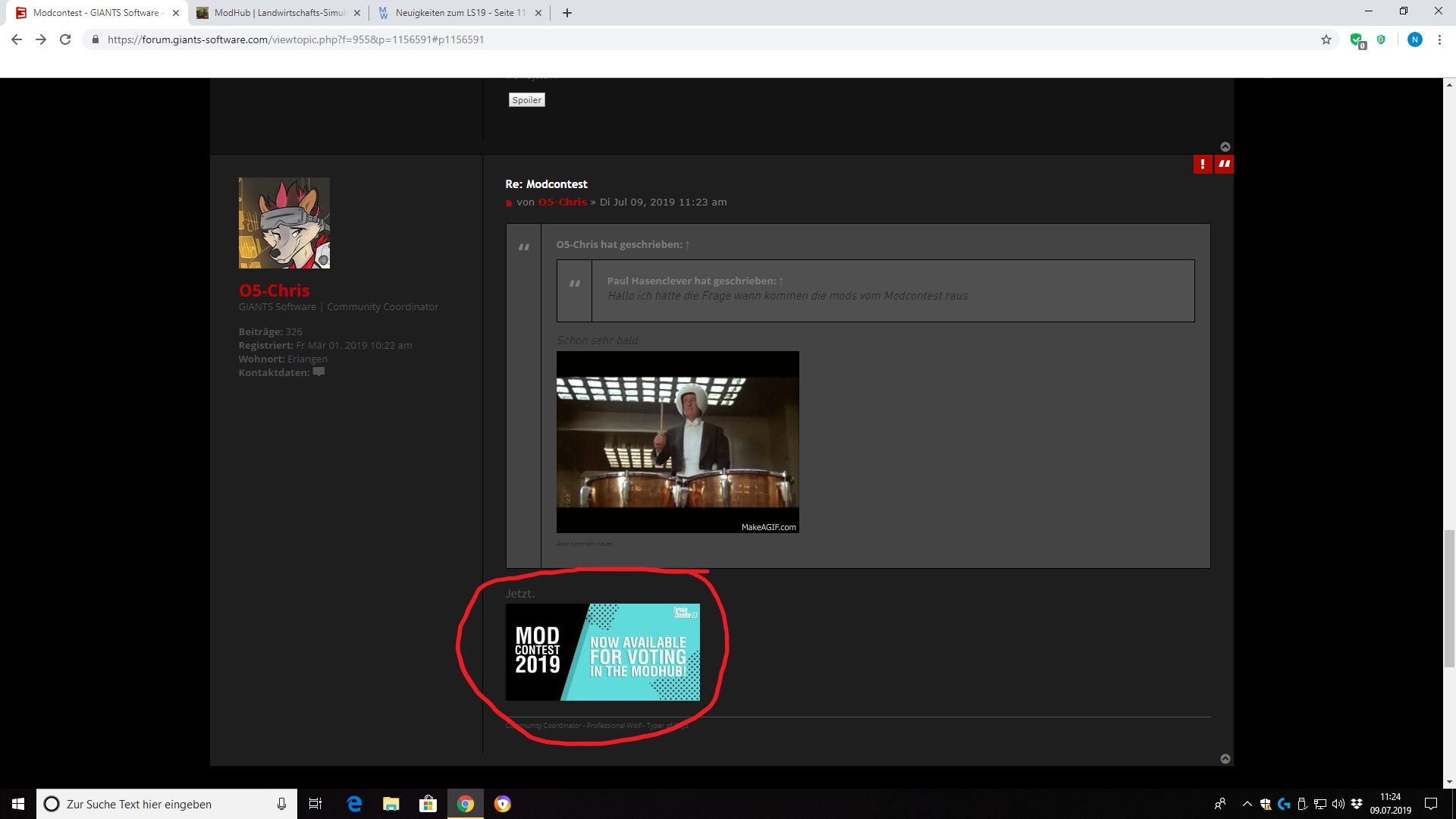Jump to top via arrow above post
Viewport: 1456px width, 819px height.
tap(1225, 147)
